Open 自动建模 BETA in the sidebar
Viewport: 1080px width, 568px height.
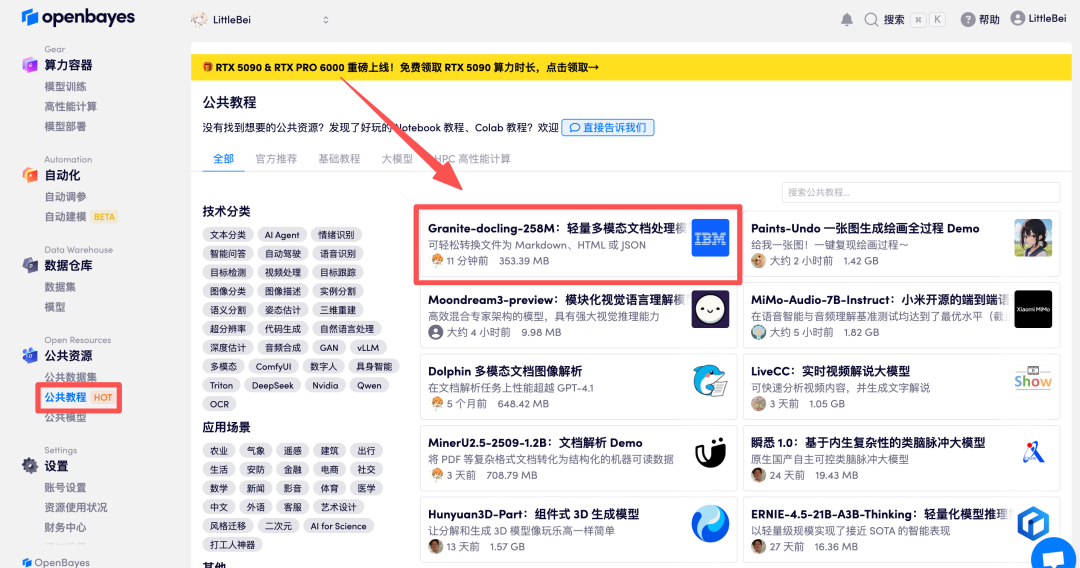pos(81,217)
